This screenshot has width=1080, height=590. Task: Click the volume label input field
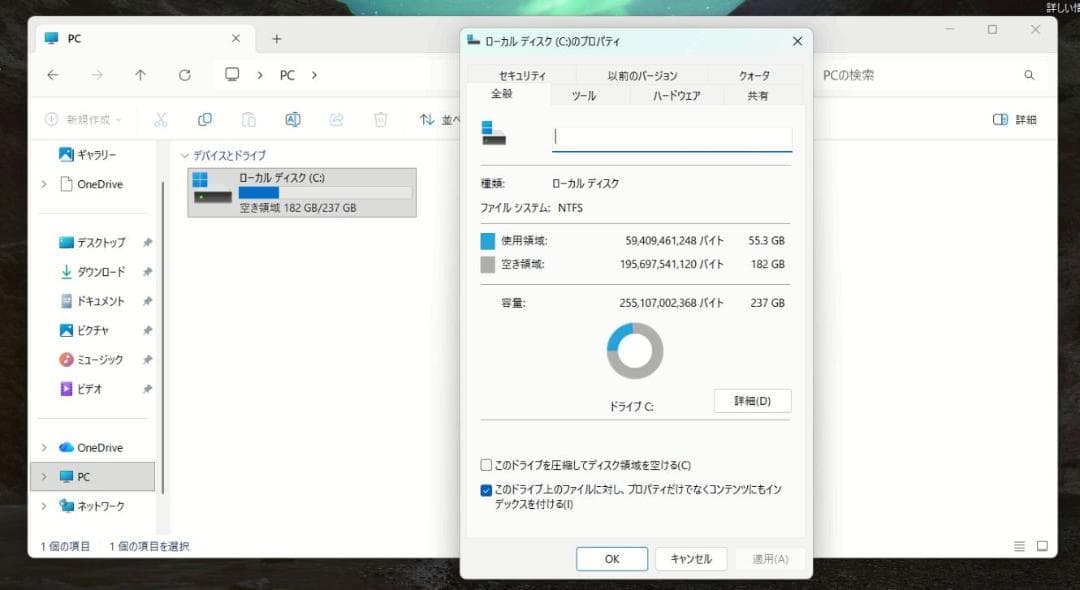click(x=670, y=137)
